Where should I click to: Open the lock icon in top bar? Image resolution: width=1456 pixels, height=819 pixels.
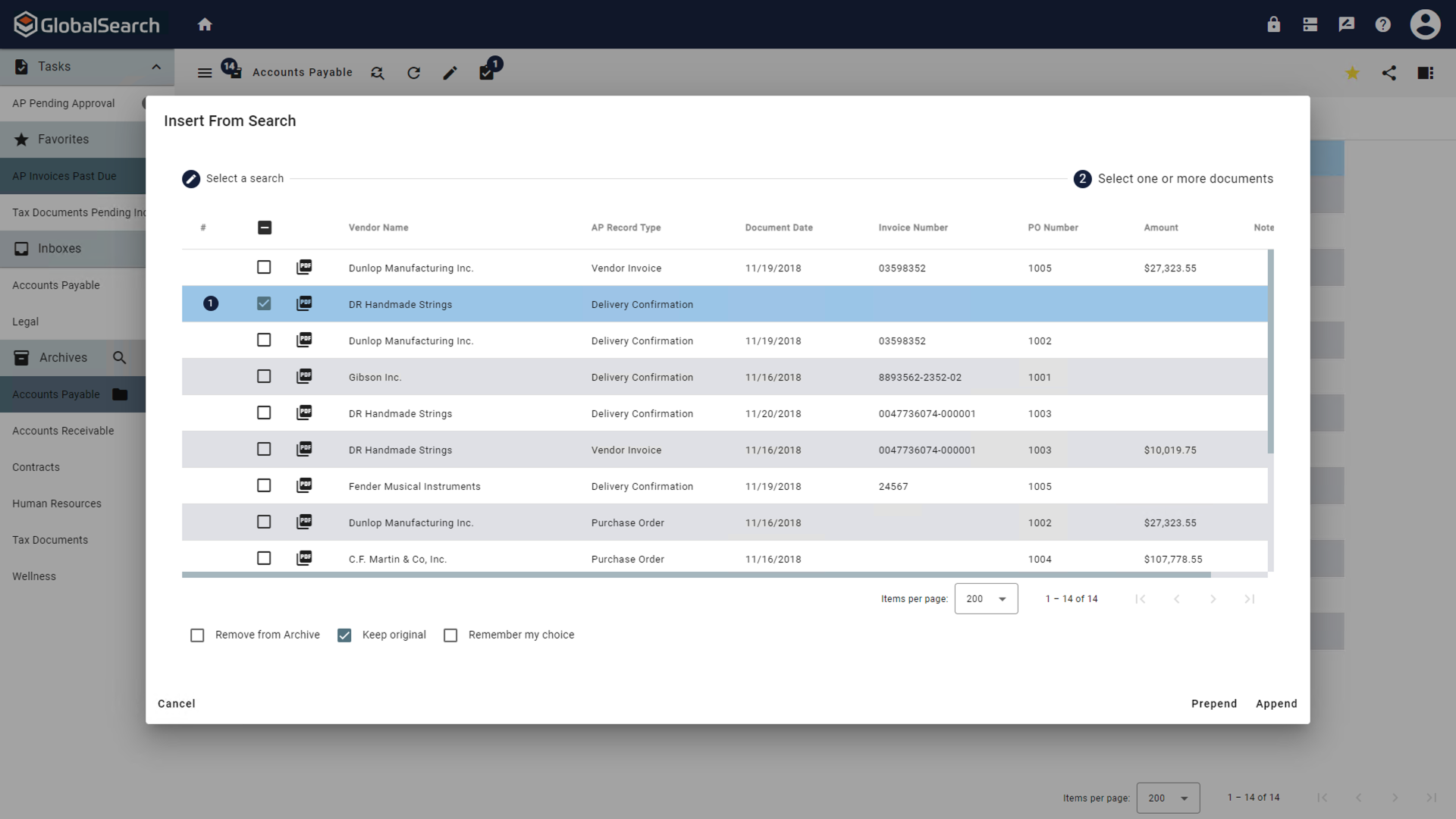(x=1274, y=24)
